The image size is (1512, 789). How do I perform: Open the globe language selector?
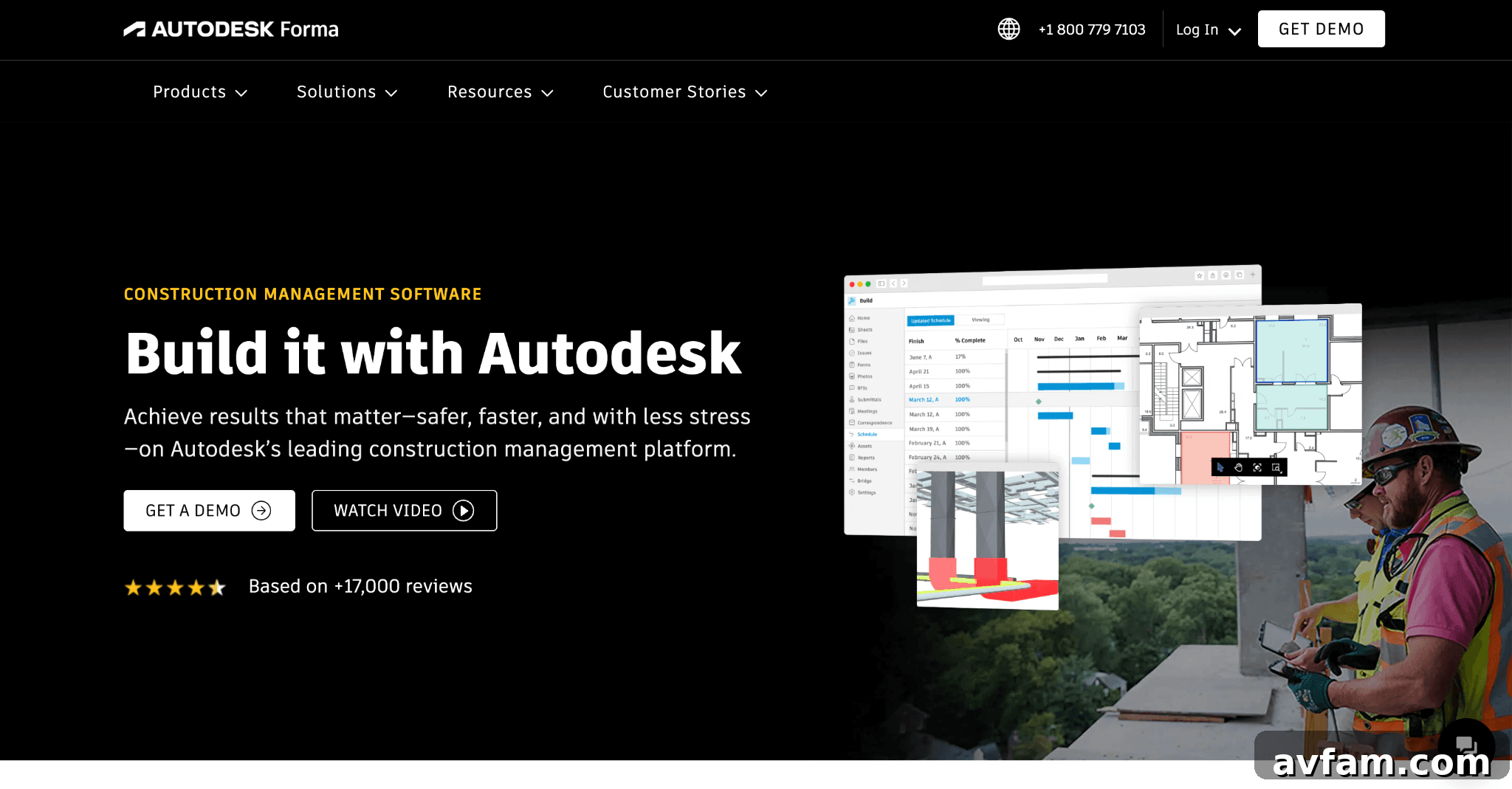click(x=1008, y=29)
